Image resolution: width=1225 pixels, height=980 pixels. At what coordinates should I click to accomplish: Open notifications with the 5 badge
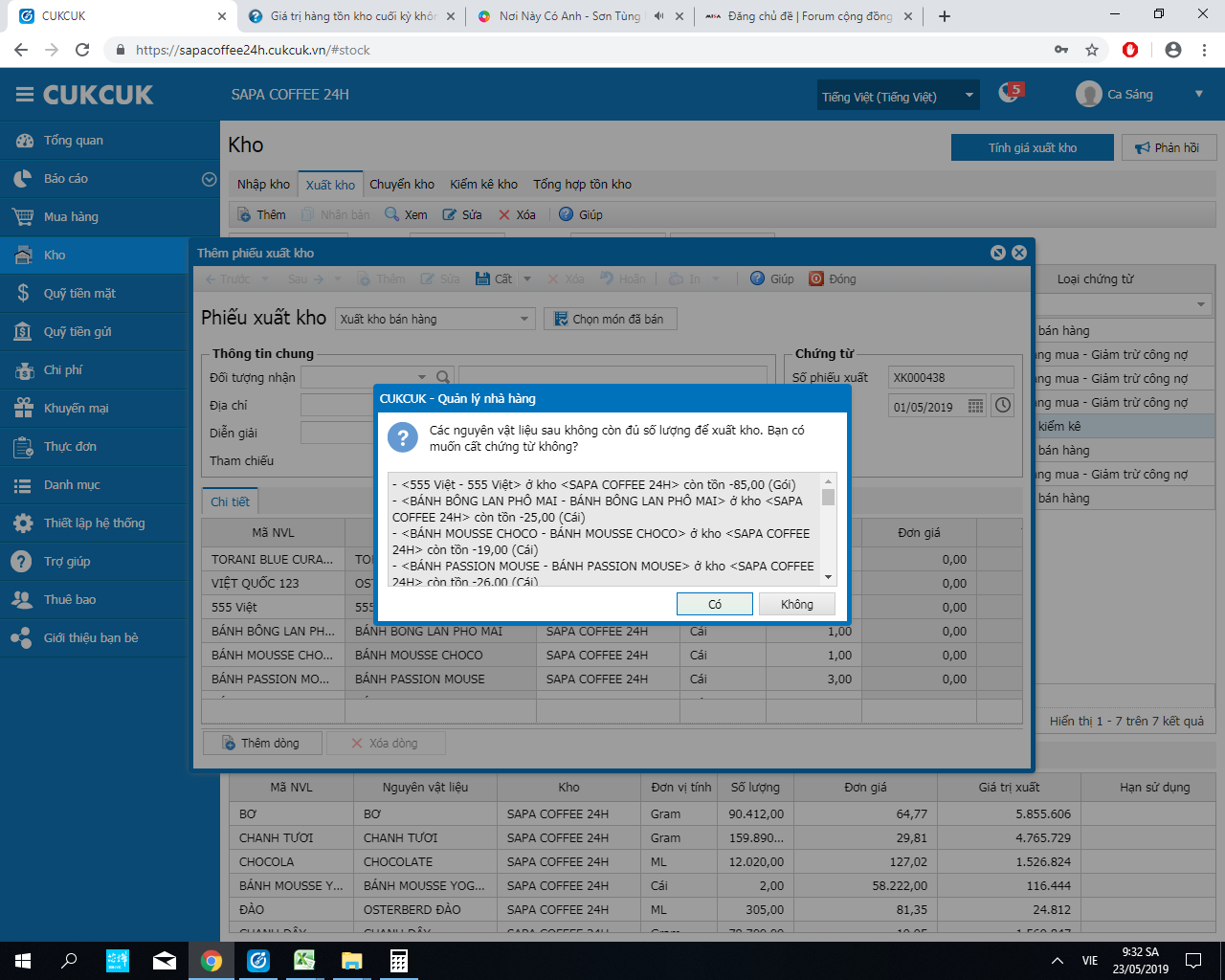pos(1010,93)
